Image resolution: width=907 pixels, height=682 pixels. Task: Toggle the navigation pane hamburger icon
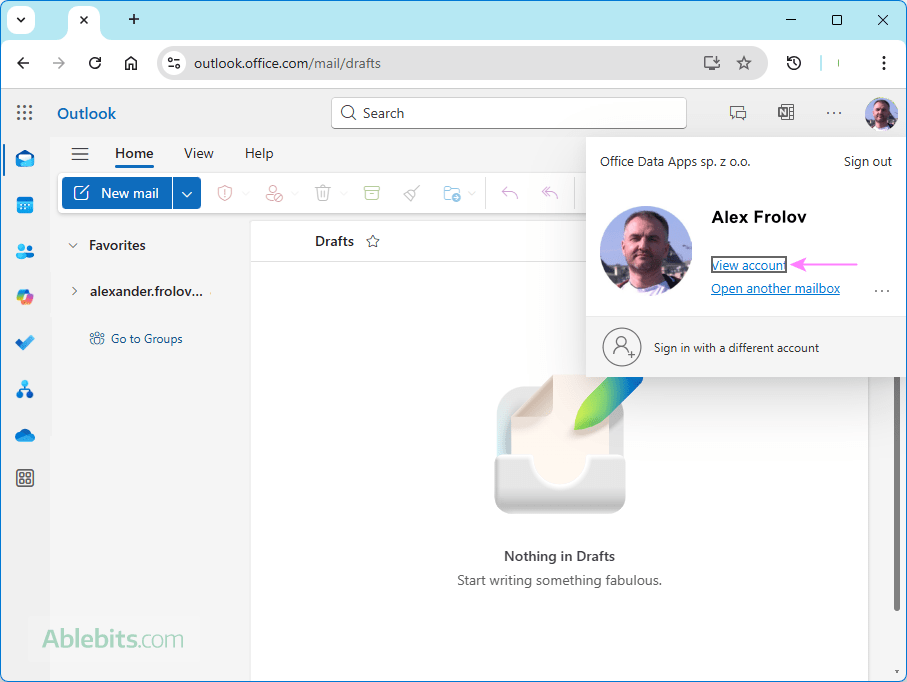tap(80, 153)
